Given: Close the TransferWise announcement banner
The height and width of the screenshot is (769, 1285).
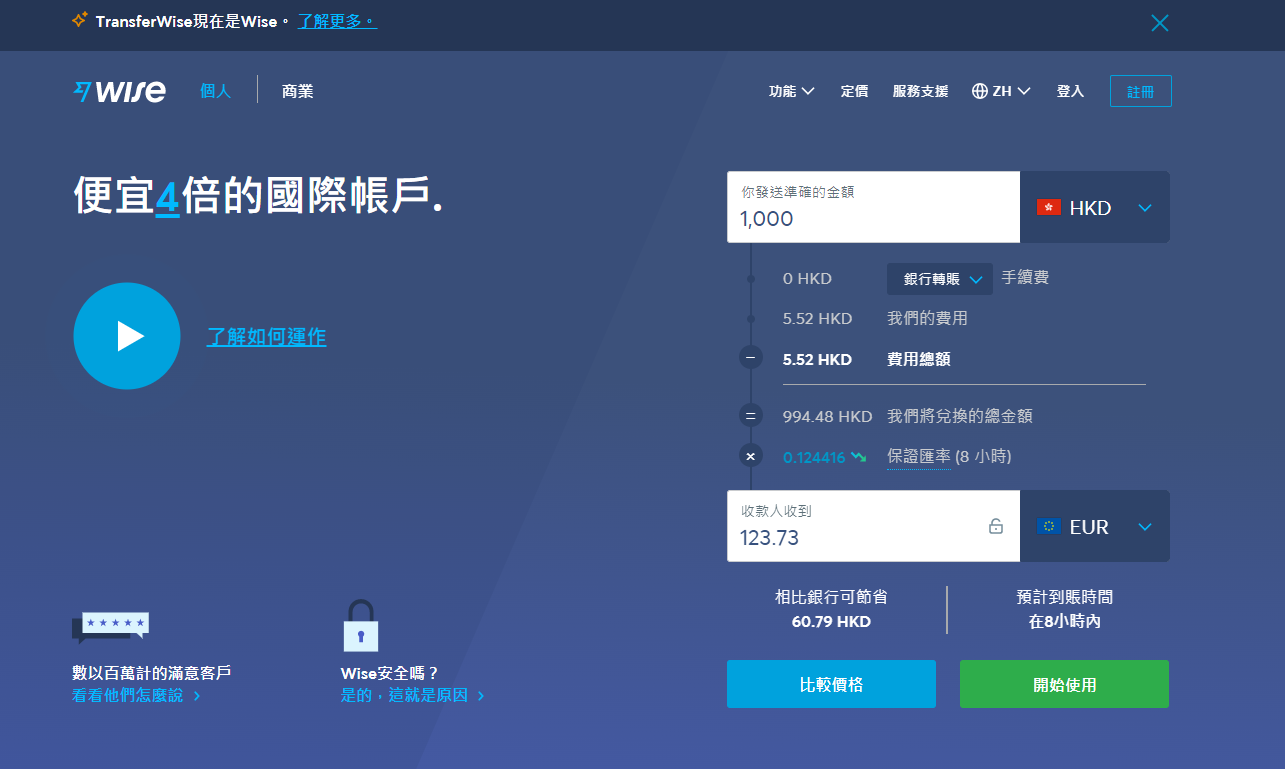Looking at the screenshot, I should [1159, 23].
